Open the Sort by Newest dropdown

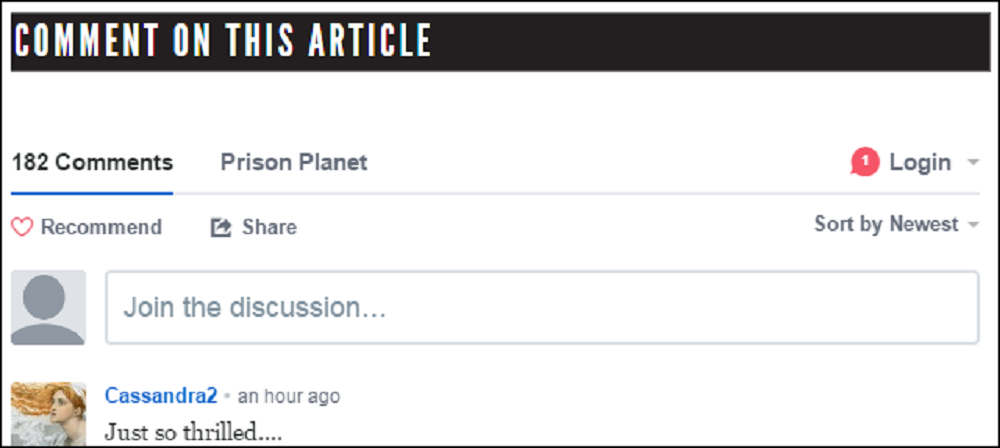886,224
